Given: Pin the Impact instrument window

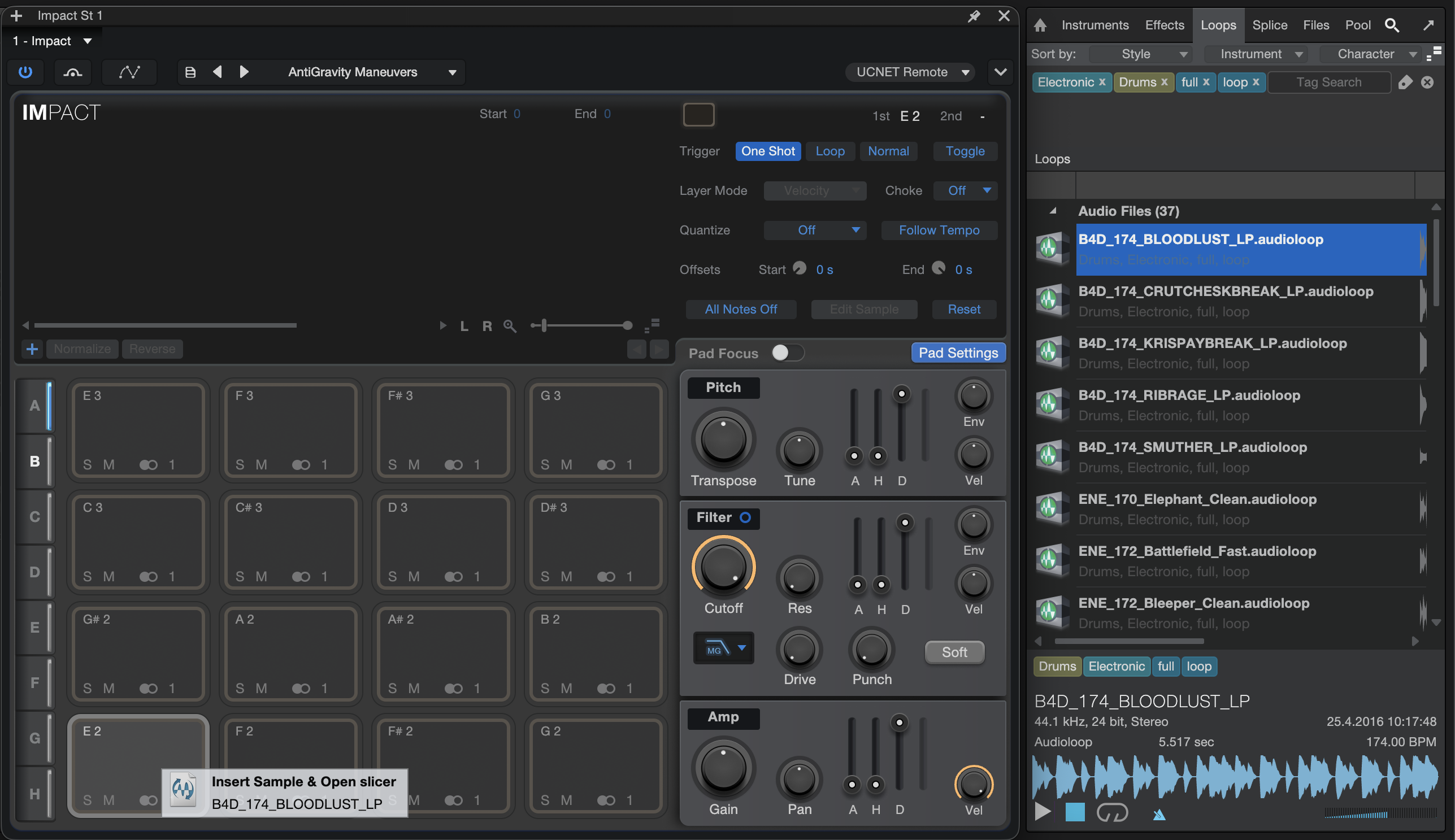Looking at the screenshot, I should tap(974, 16).
